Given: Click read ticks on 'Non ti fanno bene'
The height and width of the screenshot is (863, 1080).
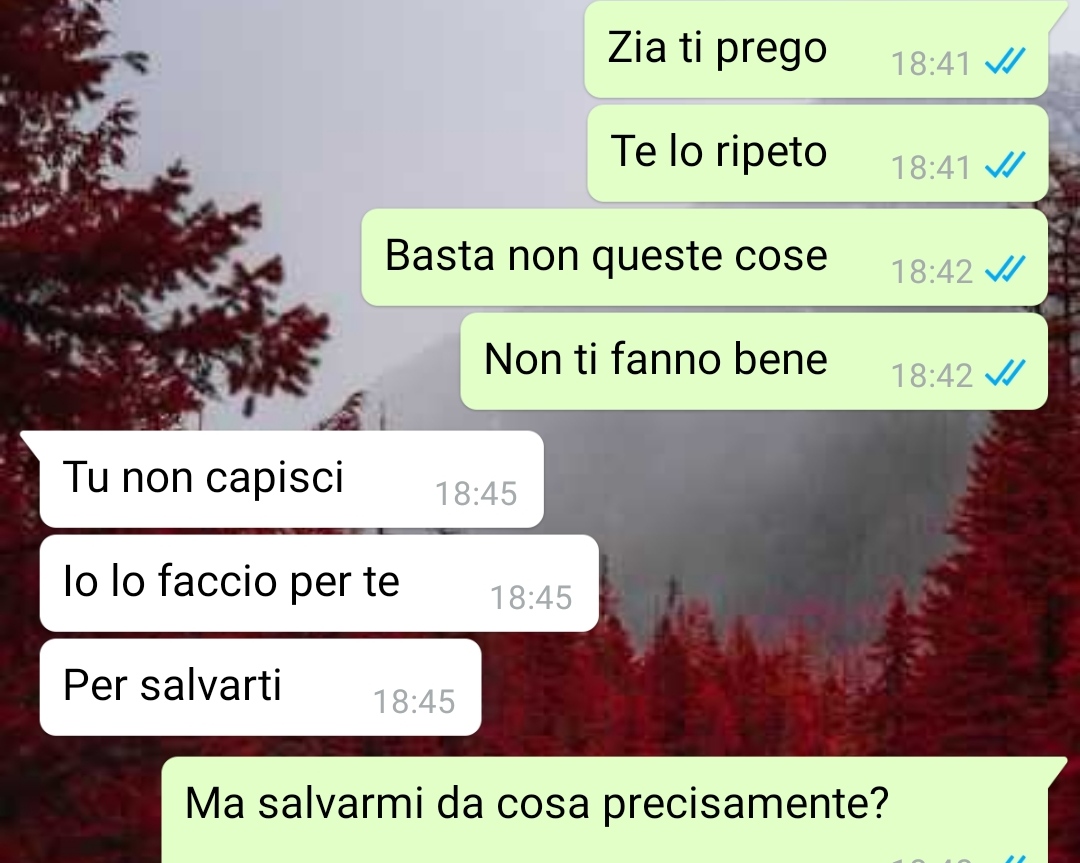Looking at the screenshot, I should (1005, 373).
